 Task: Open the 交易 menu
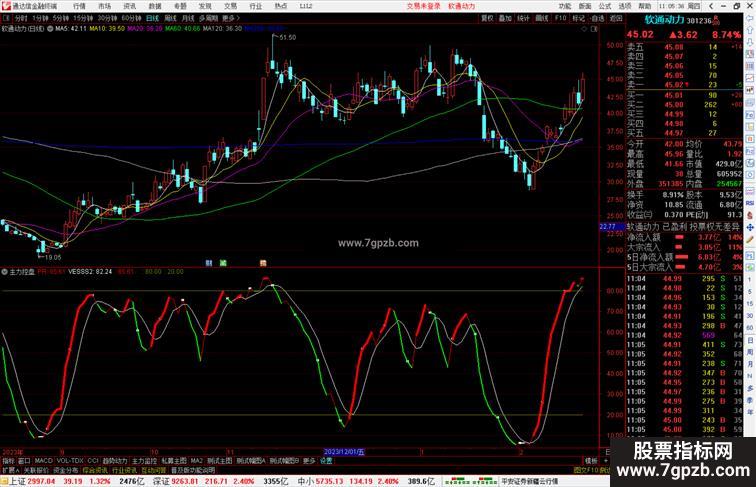230,6
